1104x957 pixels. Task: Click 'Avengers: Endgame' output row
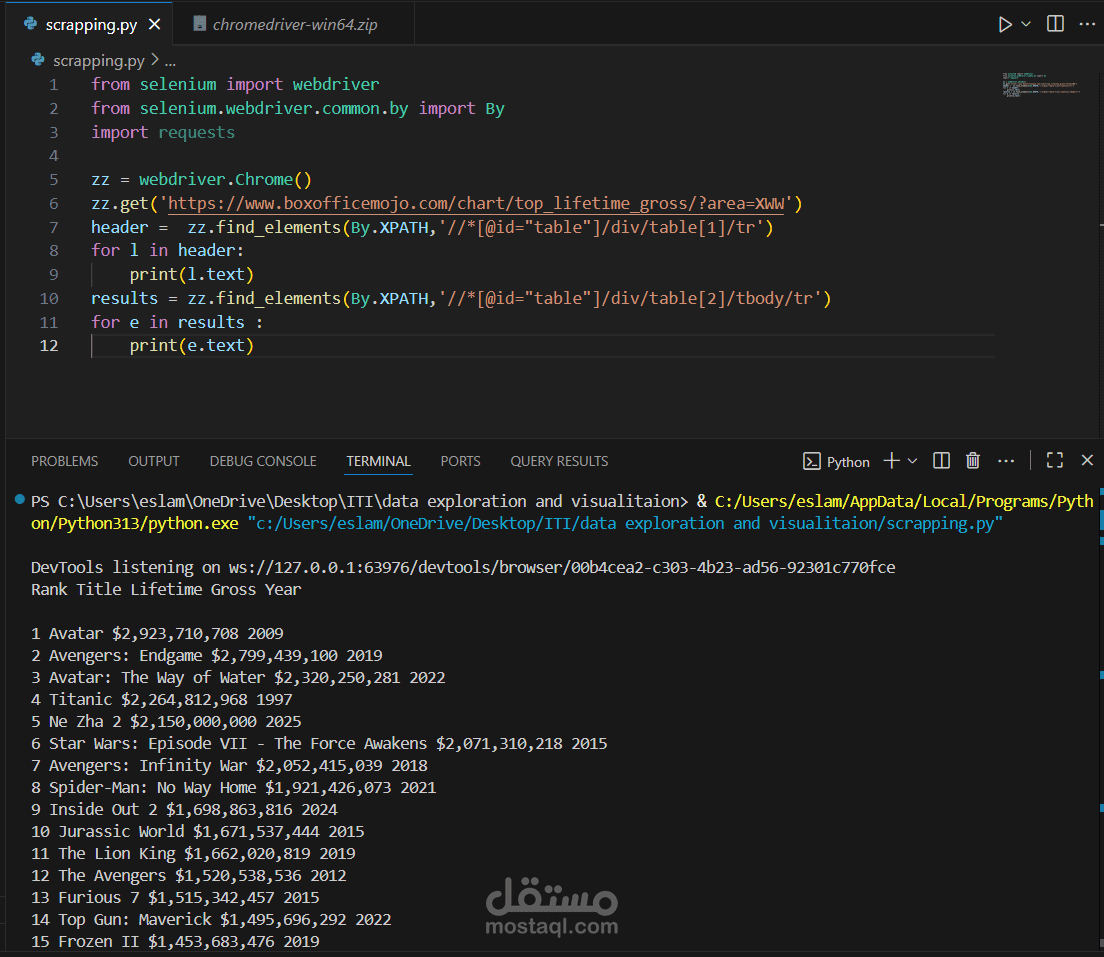tap(206, 656)
